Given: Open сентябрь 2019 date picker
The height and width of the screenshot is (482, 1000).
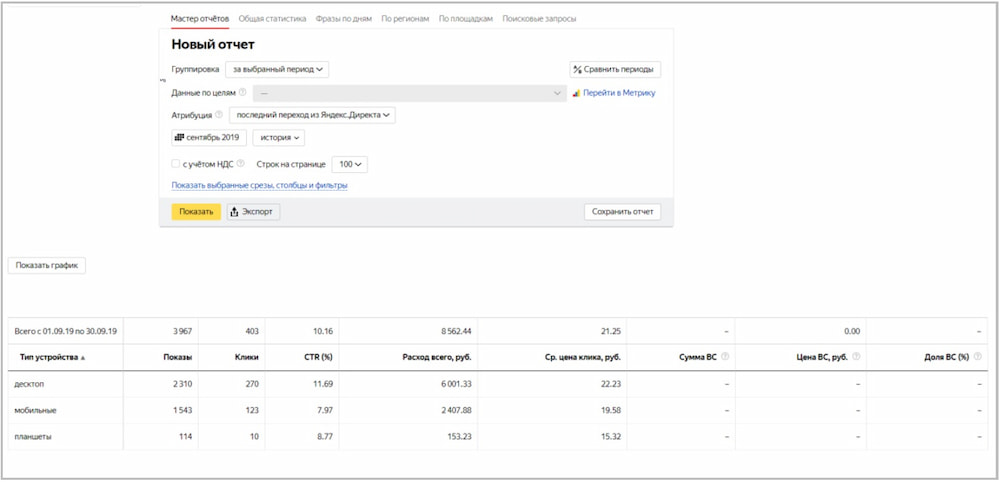Looking at the screenshot, I should click(209, 138).
